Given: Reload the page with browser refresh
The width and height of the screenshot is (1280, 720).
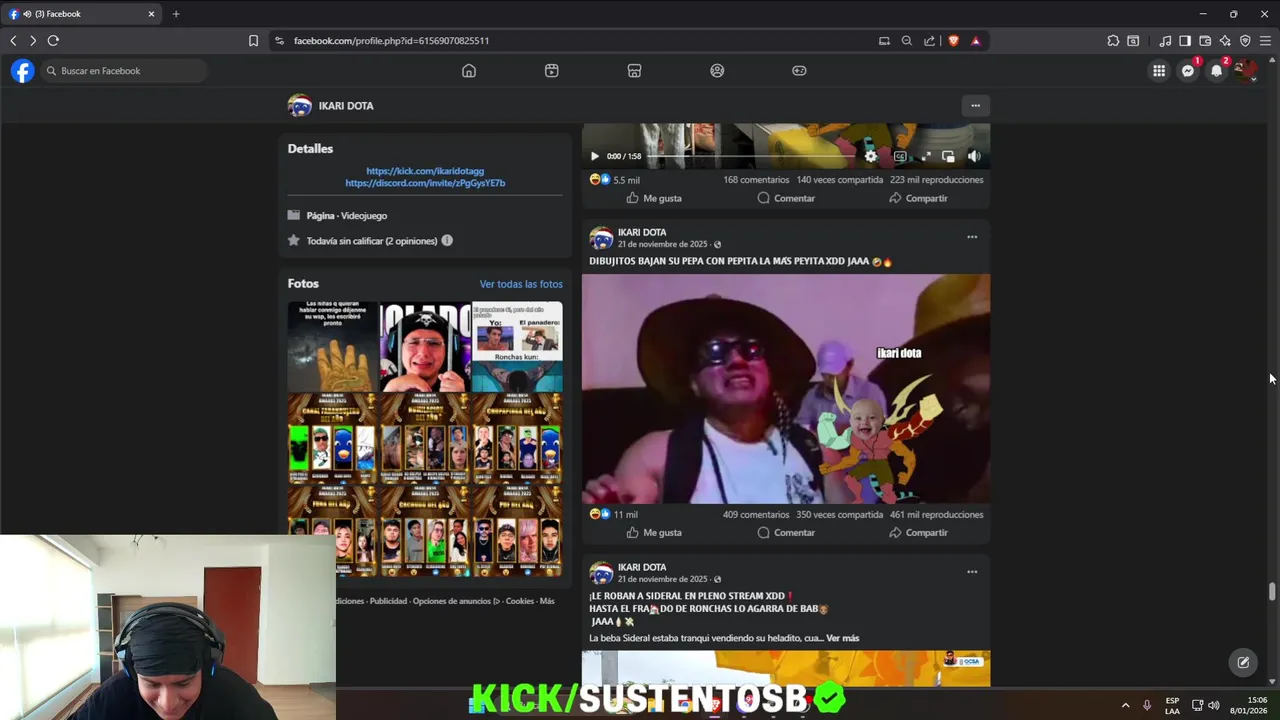Looking at the screenshot, I should coord(53,41).
